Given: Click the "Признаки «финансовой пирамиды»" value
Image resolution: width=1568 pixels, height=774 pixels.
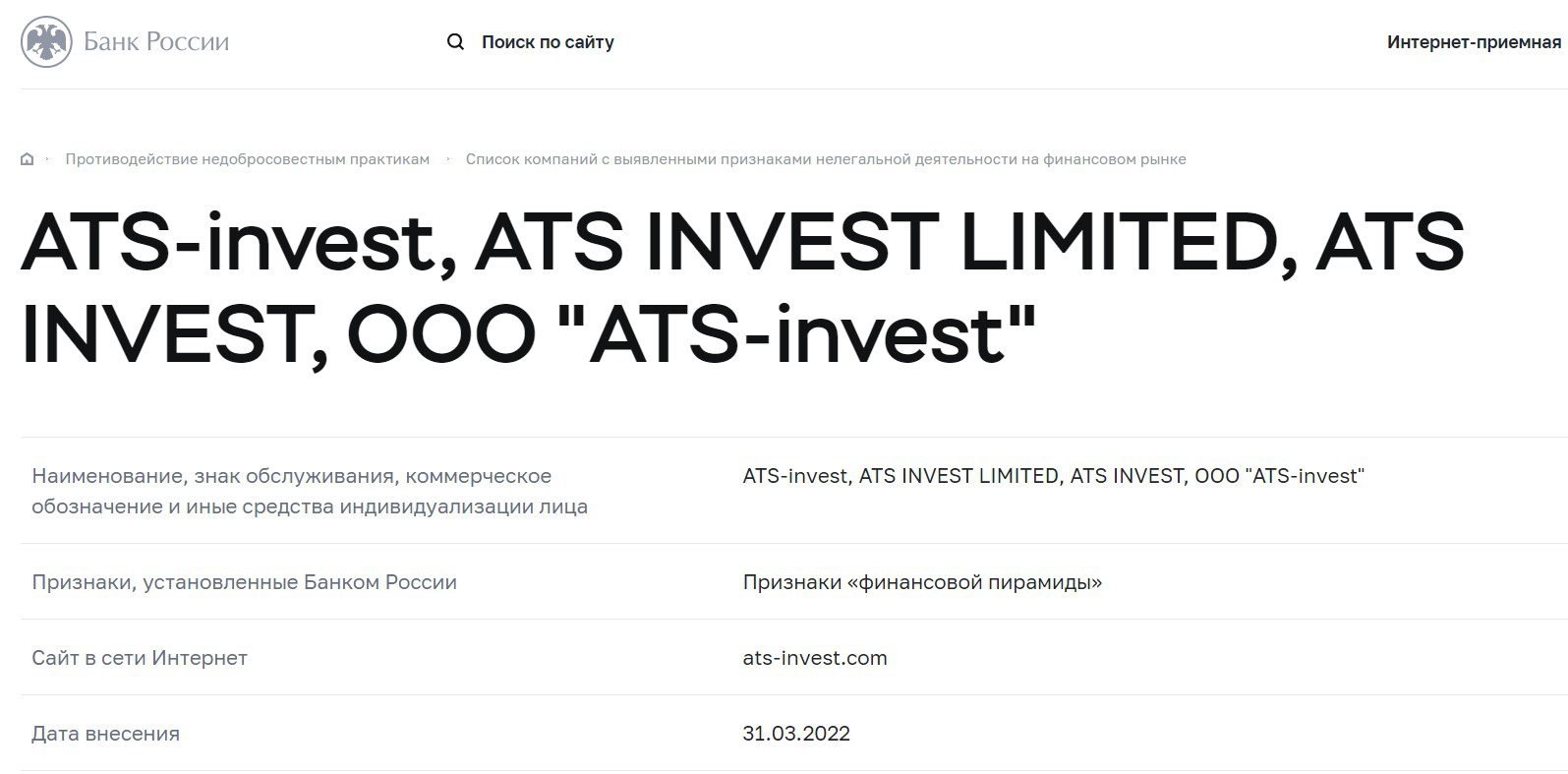Looking at the screenshot, I should (x=922, y=582).
